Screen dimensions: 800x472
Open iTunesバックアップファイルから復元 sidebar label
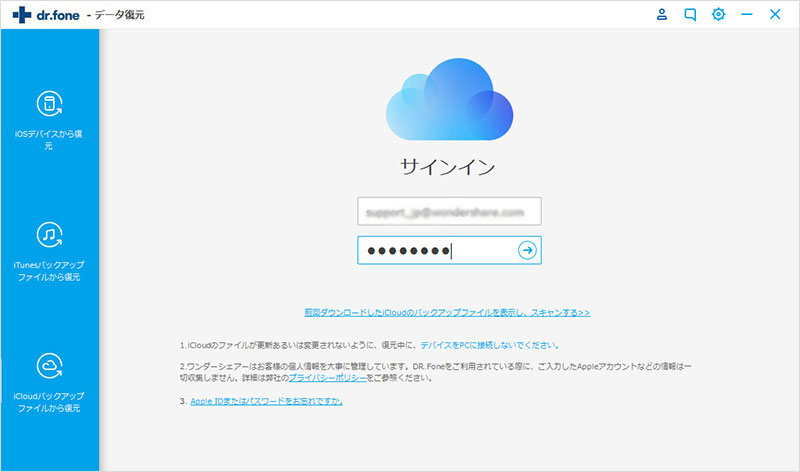49,271
